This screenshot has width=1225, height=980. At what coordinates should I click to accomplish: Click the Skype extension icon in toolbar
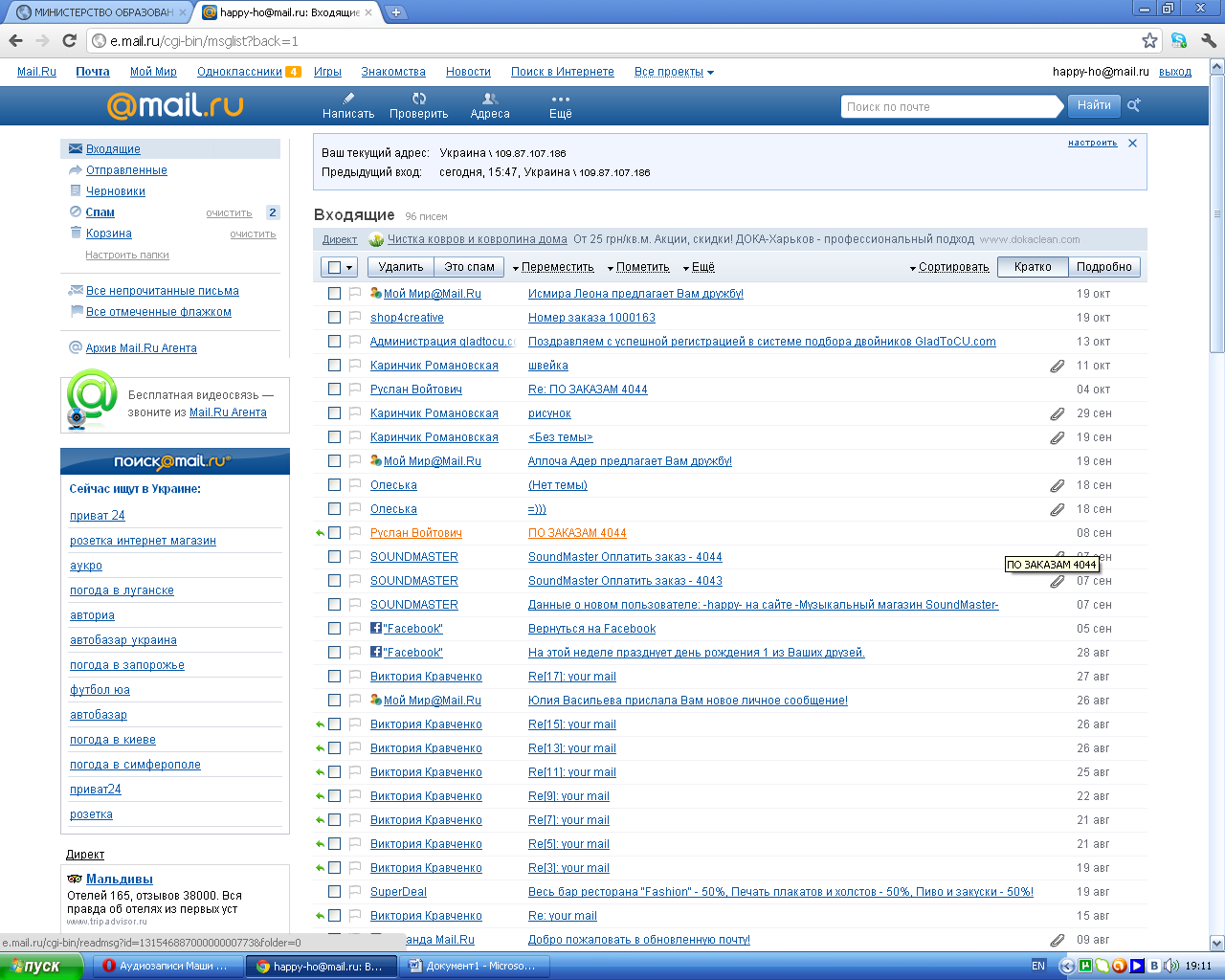[x=1179, y=40]
